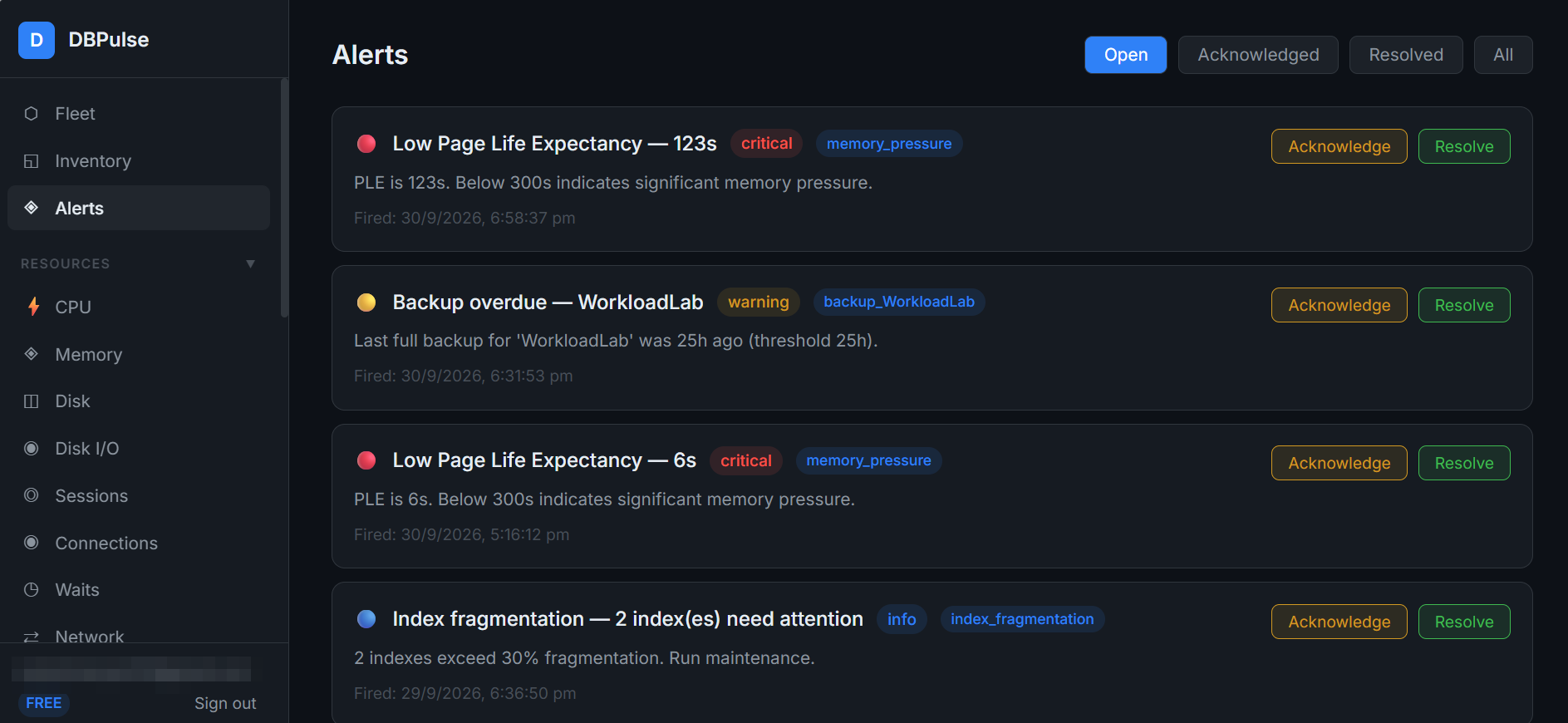Click the Inventory sidebar icon

pos(32,161)
